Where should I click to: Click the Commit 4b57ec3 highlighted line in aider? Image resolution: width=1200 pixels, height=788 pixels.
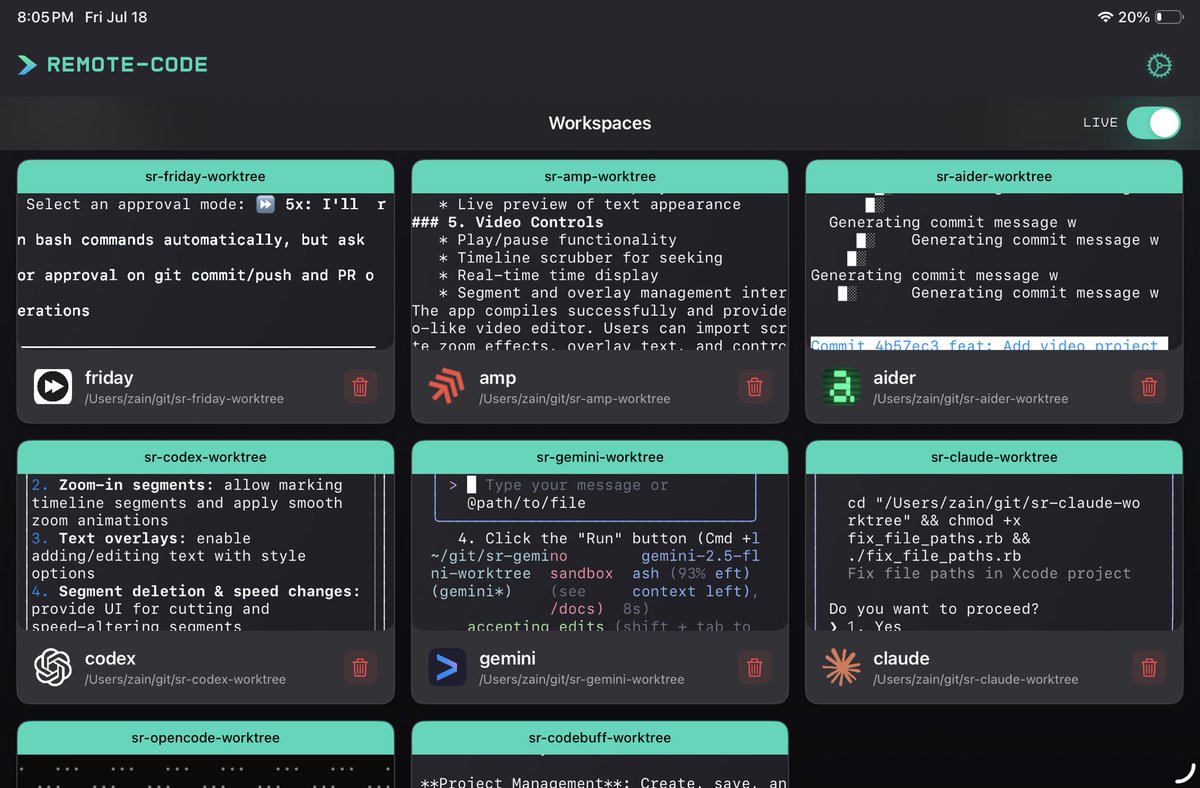pos(989,343)
